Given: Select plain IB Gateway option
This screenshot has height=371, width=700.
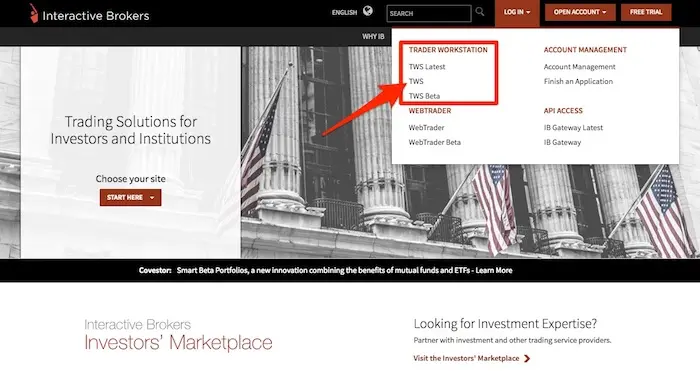Looking at the screenshot, I should coord(562,142).
